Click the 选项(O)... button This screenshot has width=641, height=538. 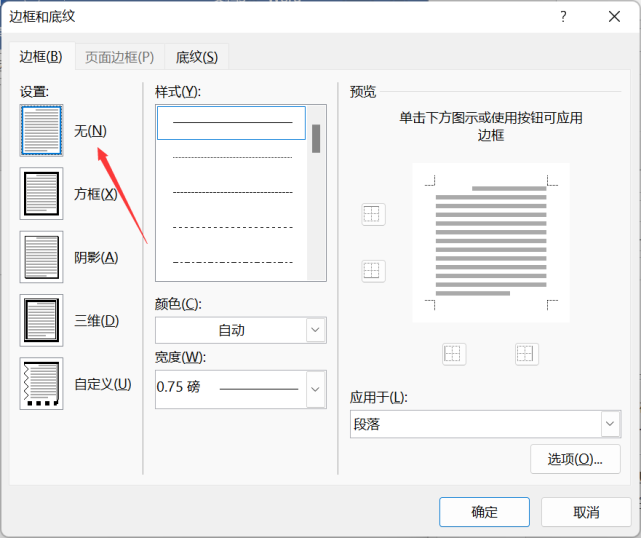(x=575, y=460)
